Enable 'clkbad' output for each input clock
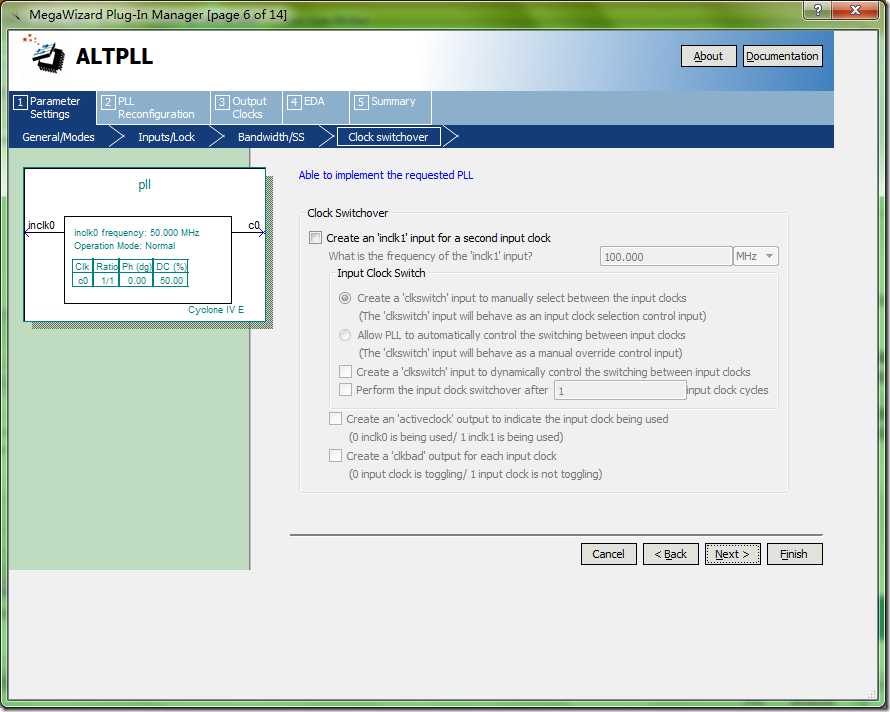This screenshot has height=712, width=890. 335,456
